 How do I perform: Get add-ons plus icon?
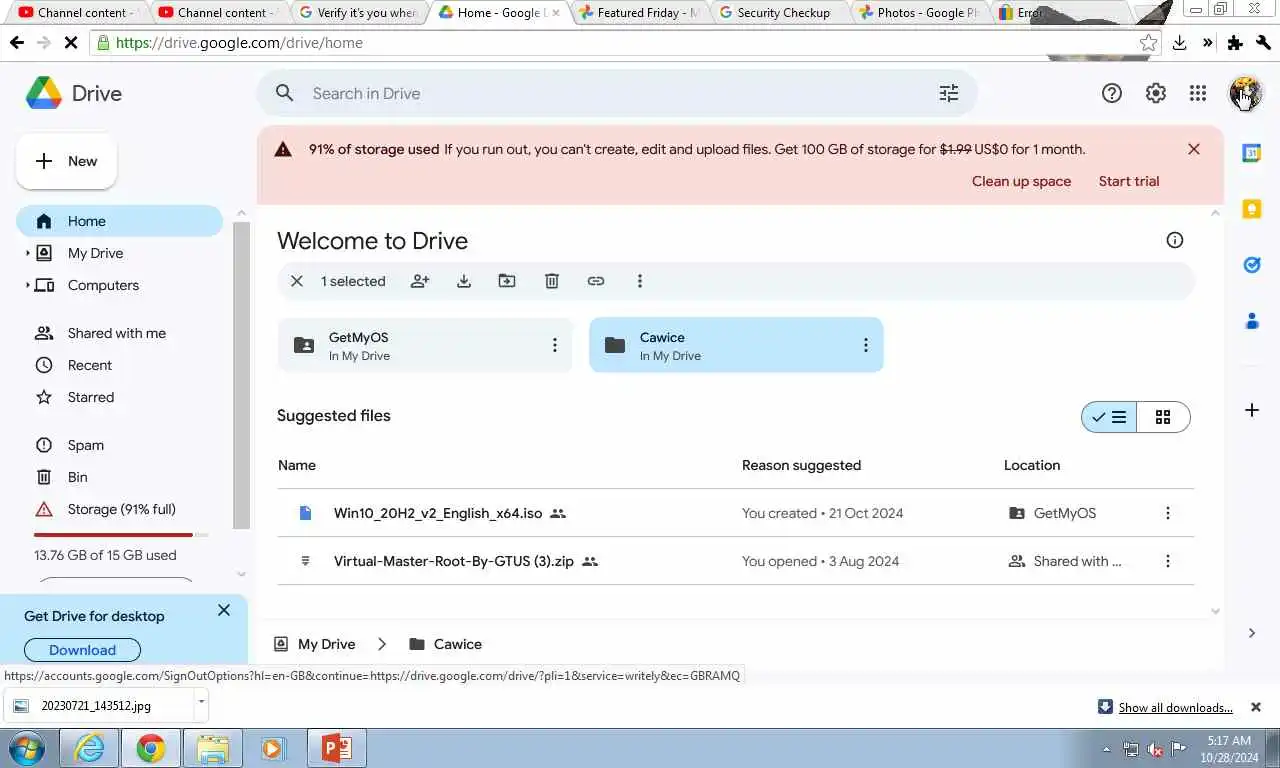[x=1251, y=410]
